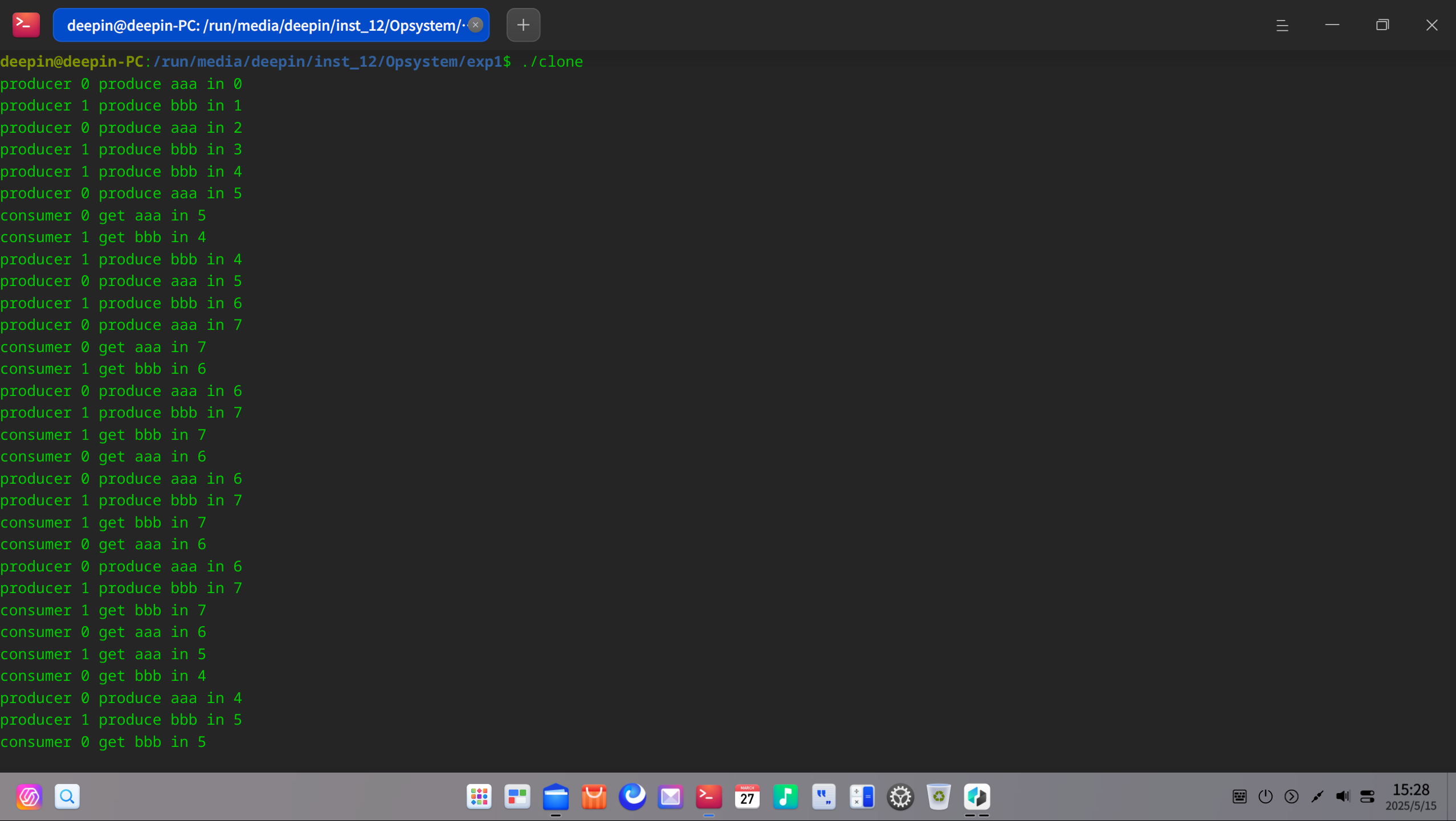Open the onscreen keyboard tray icon
The width and height of the screenshot is (1456, 821).
pyautogui.click(x=1239, y=797)
